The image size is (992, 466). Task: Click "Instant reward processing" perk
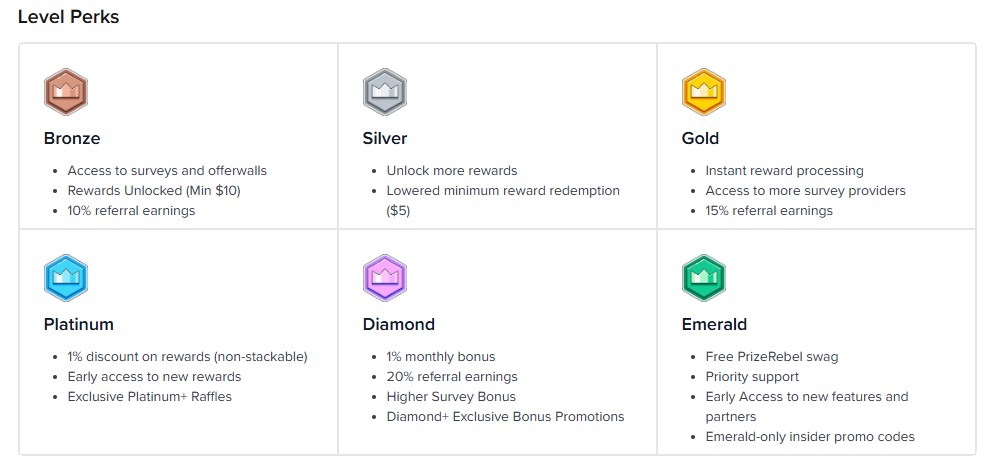(x=784, y=171)
